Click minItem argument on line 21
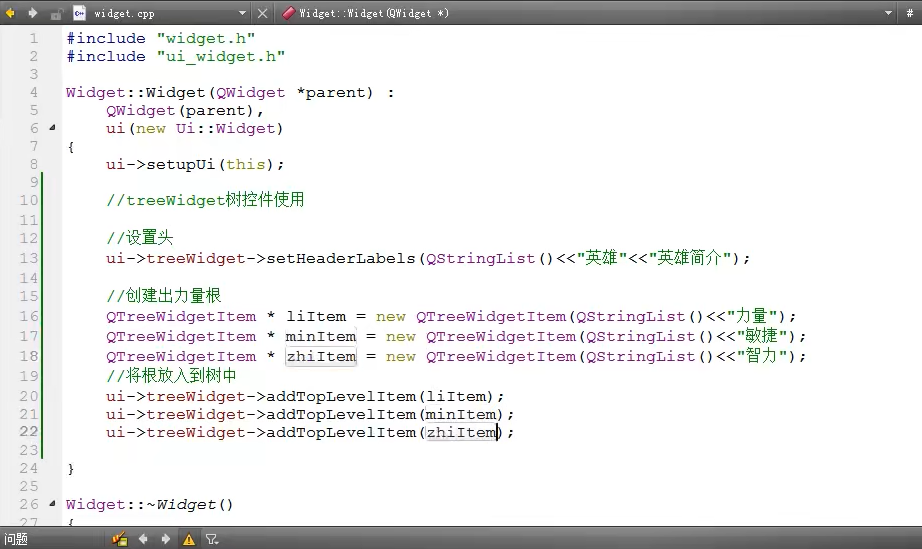The height and width of the screenshot is (549, 922). (461, 414)
